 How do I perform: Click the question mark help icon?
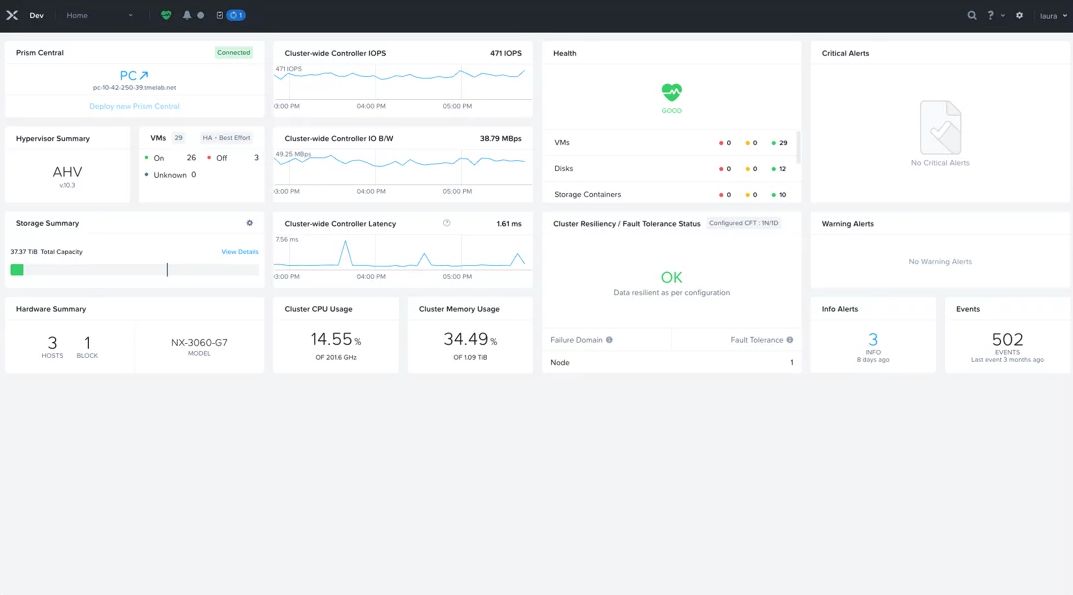click(990, 15)
